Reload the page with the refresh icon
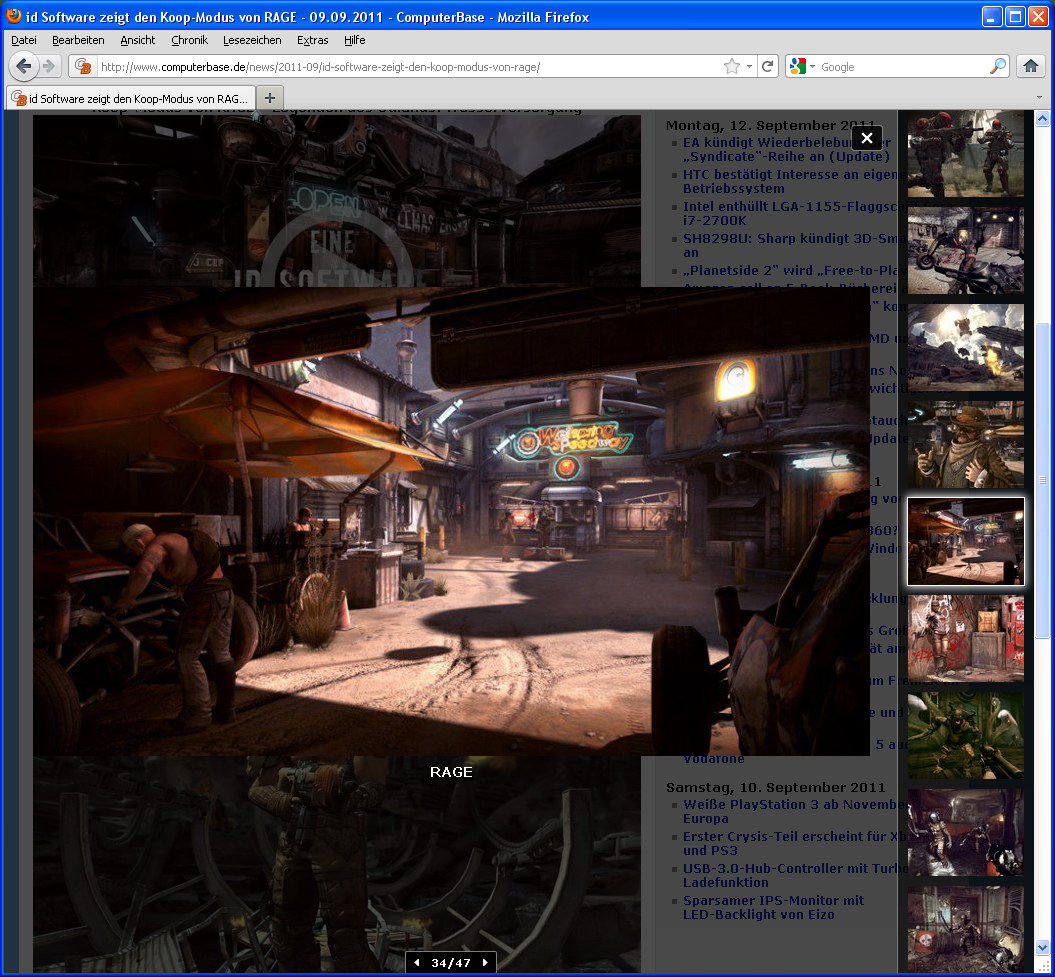 [x=768, y=66]
